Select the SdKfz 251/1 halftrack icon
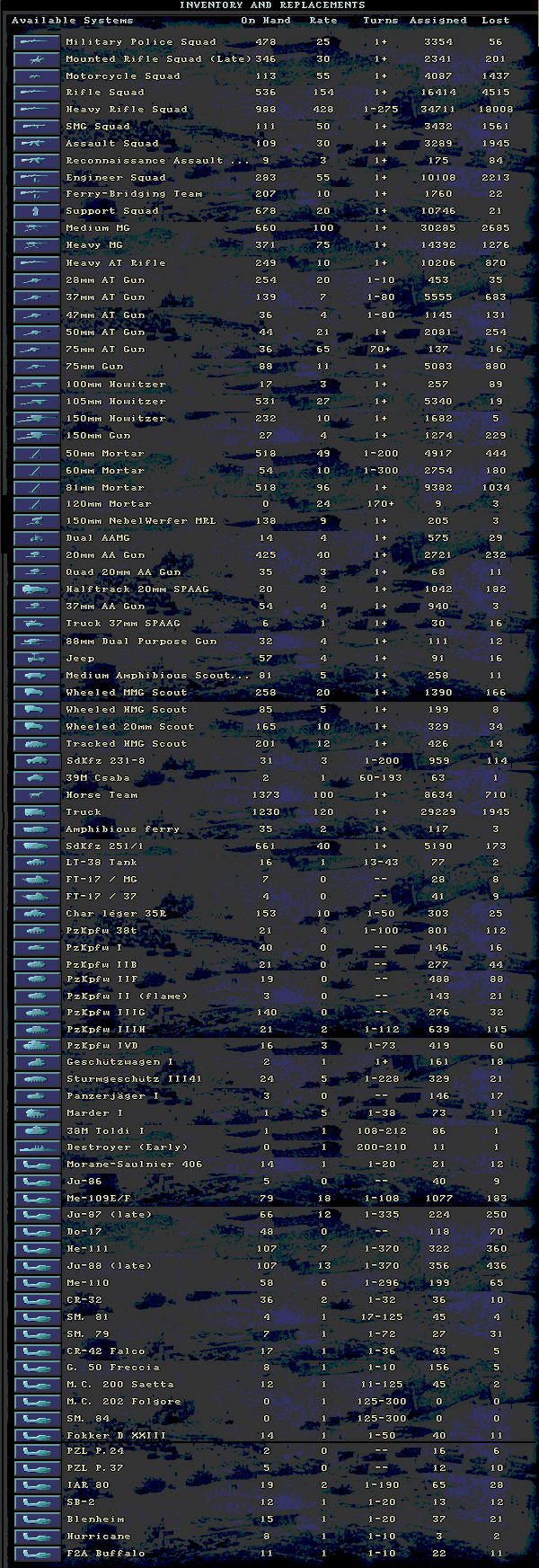This screenshot has width=539, height=1568. pyautogui.click(x=37, y=846)
